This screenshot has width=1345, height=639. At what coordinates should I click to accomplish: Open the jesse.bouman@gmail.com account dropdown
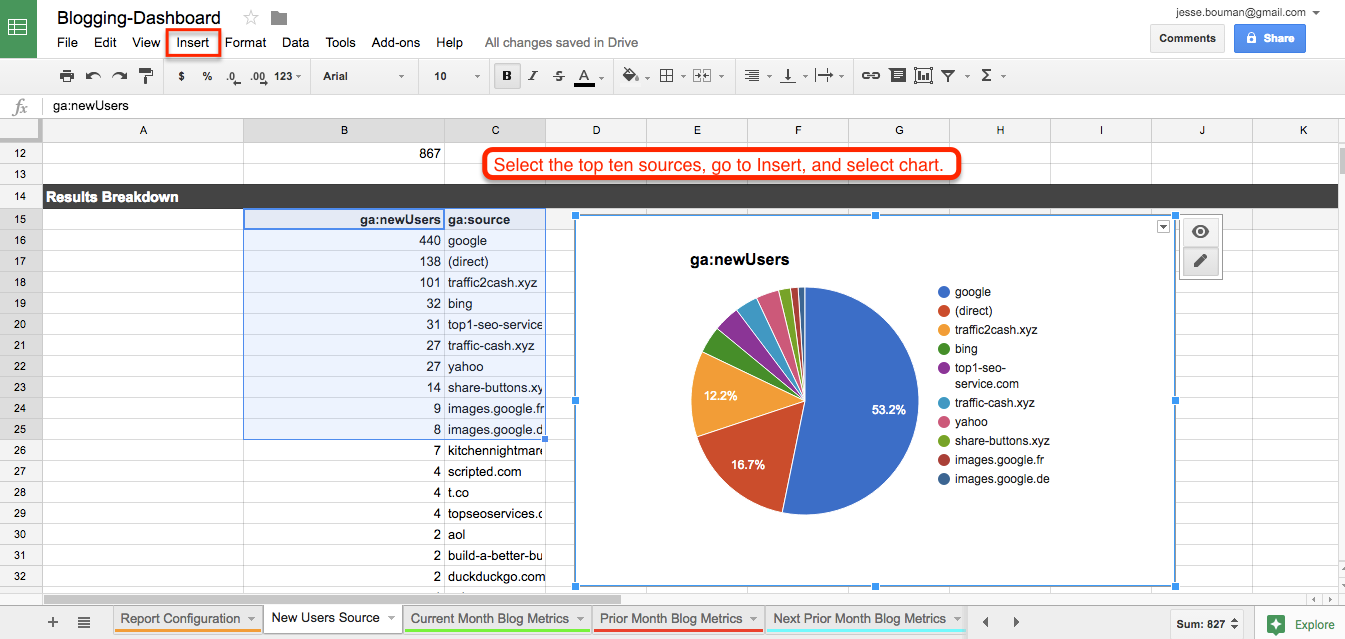(x=1250, y=12)
